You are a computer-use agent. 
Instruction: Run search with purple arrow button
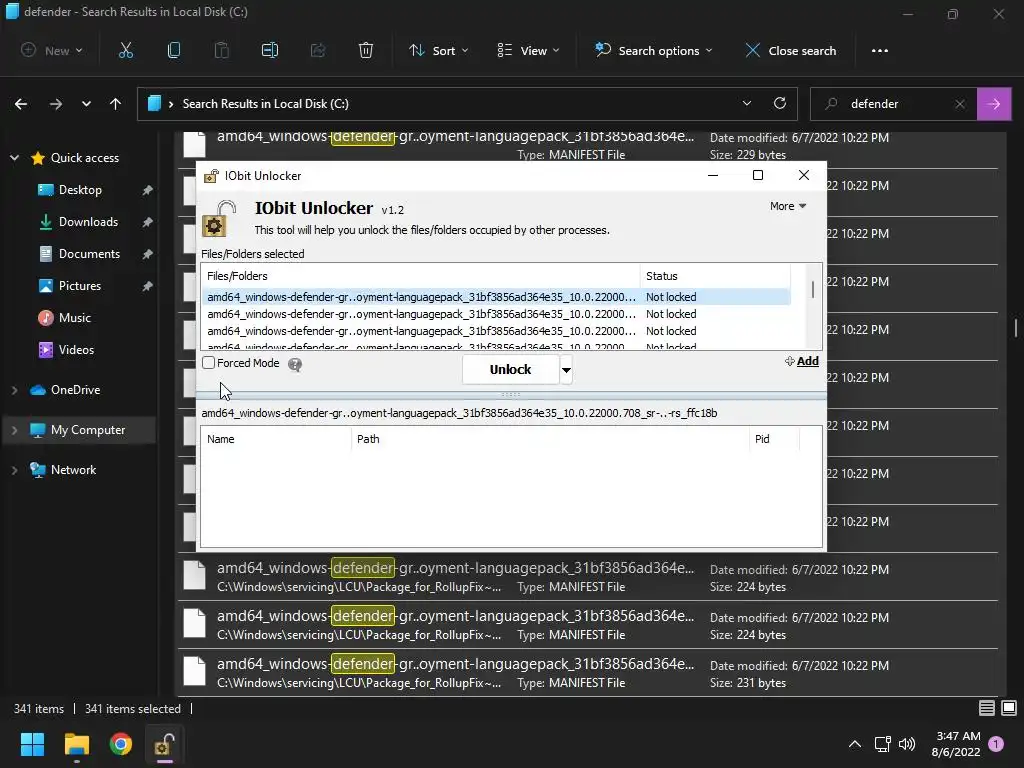pyautogui.click(x=994, y=104)
